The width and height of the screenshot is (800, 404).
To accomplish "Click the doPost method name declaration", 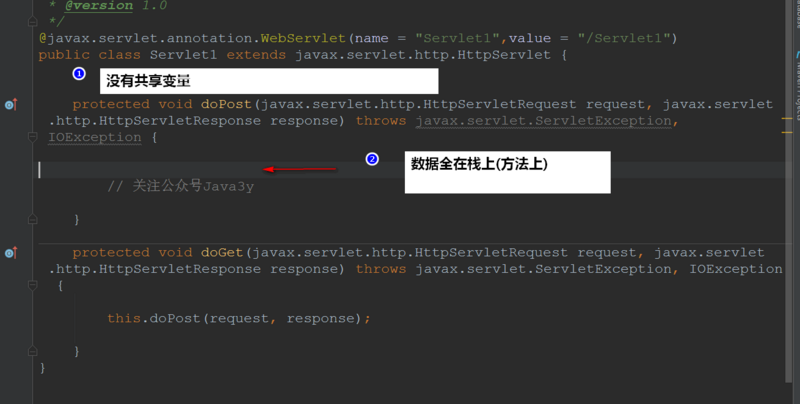I will (x=226, y=104).
